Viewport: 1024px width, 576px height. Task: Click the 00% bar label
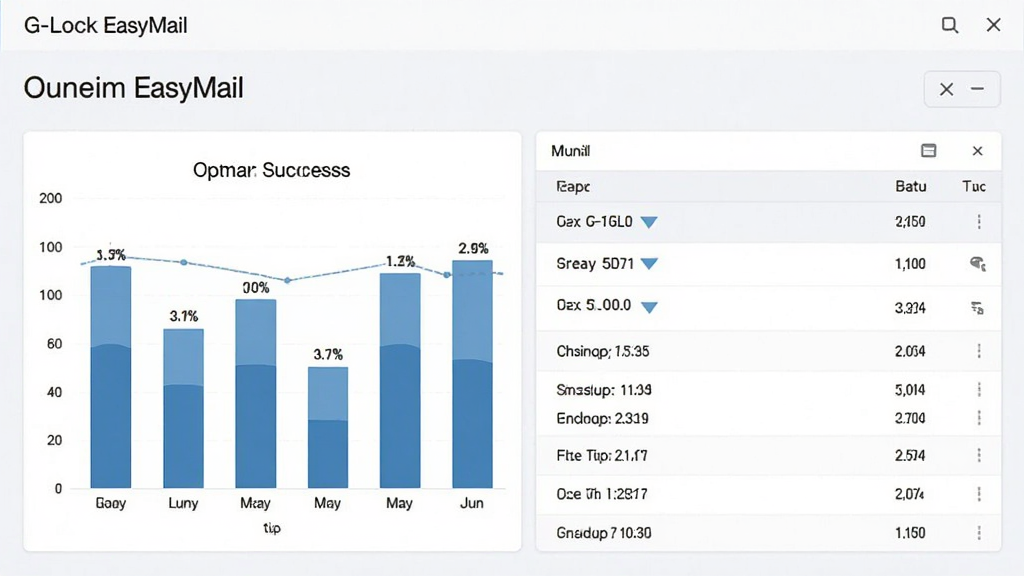256,287
